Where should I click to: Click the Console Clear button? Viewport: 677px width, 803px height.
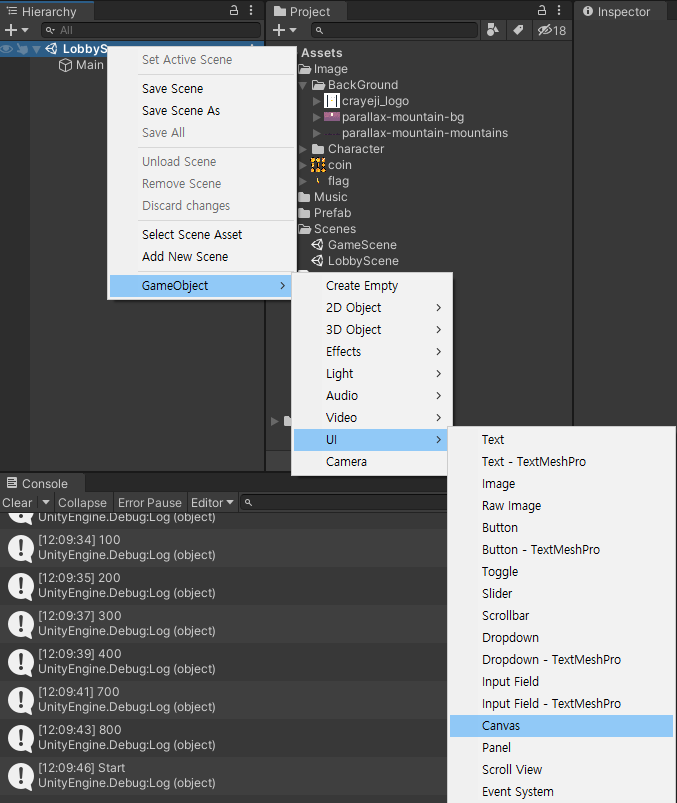click(x=17, y=503)
